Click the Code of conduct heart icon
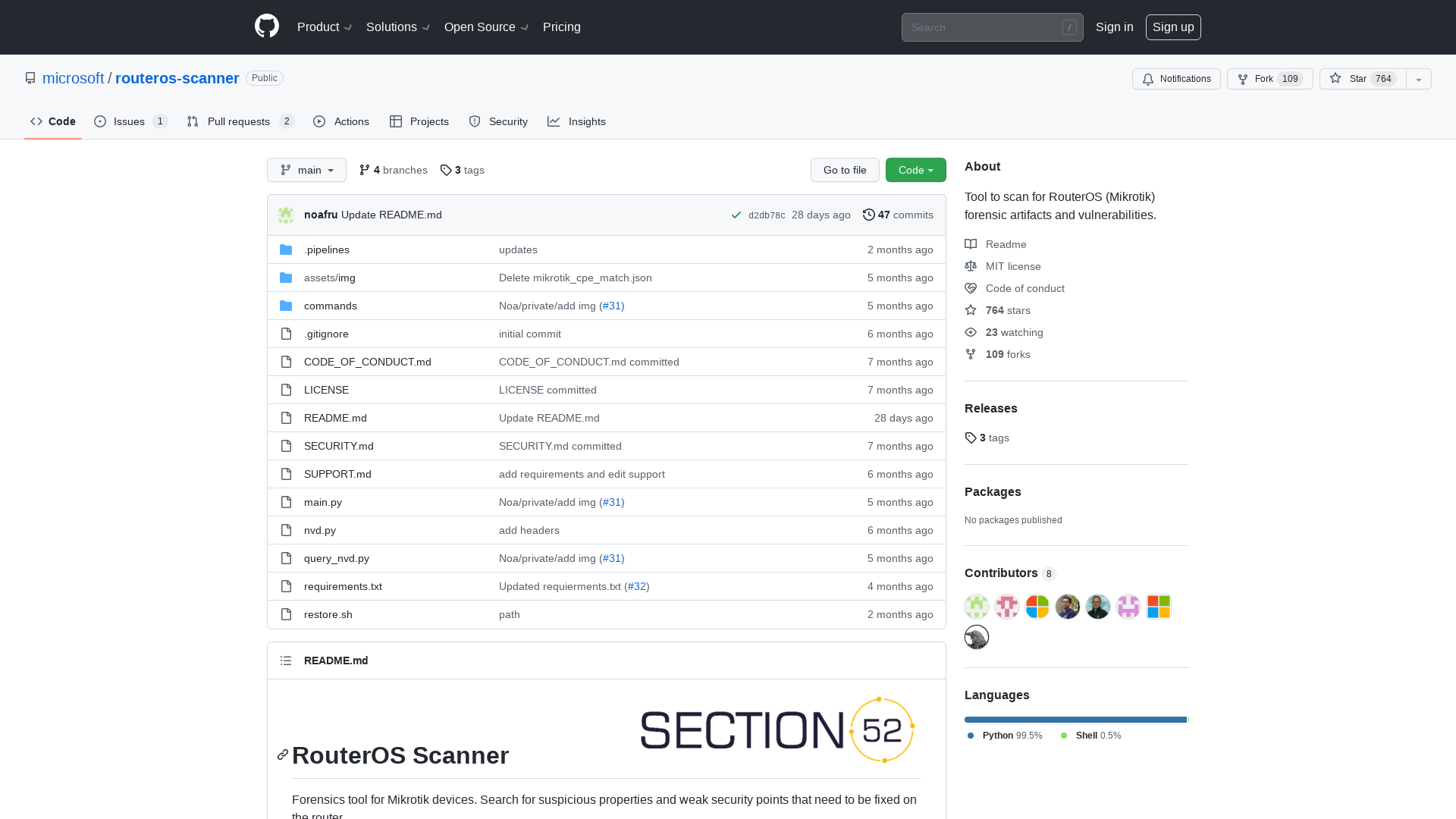Viewport: 1456px width, 819px height. (971, 288)
